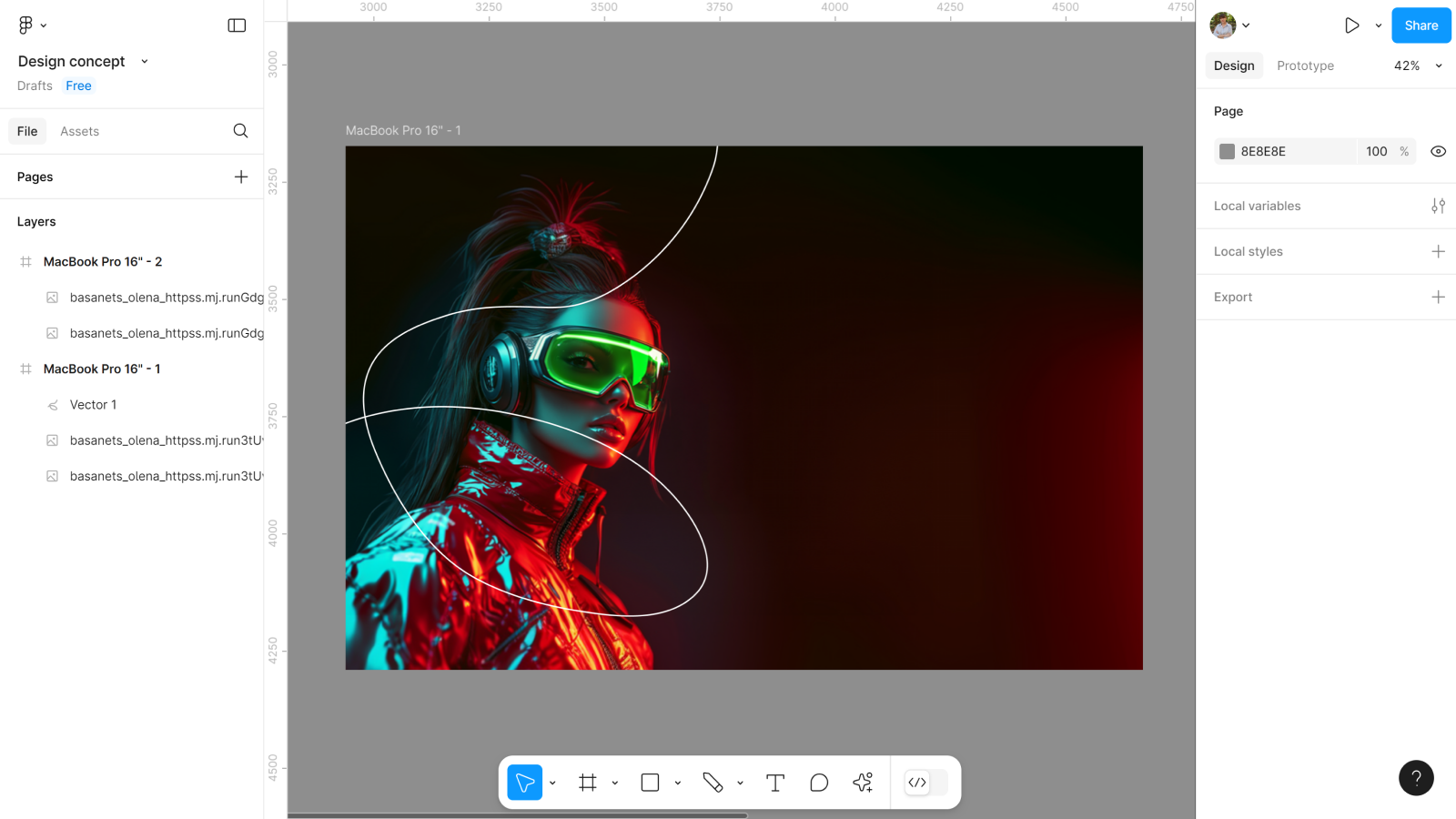This screenshot has width=1456, height=819.
Task: Open Figma main menu dropdown
Action: pyautogui.click(x=32, y=25)
